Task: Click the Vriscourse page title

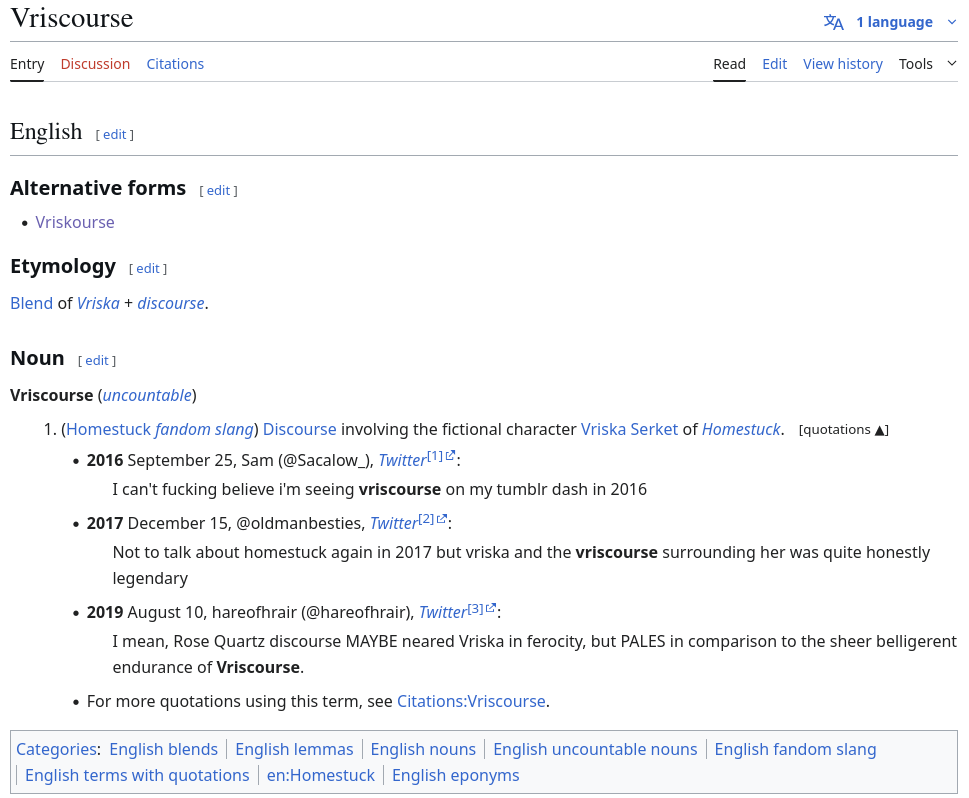Action: tap(72, 19)
